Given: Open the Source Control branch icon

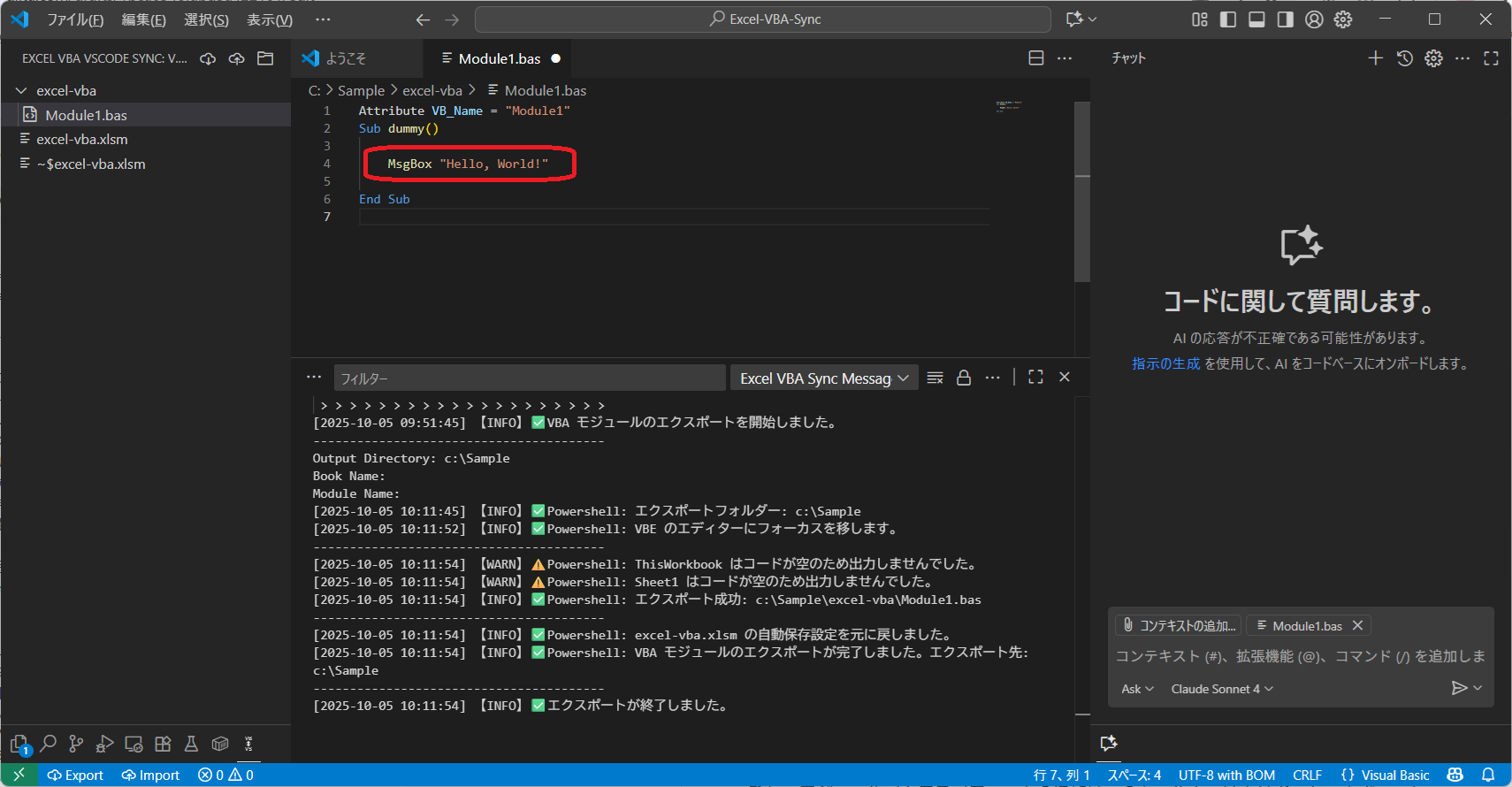Looking at the screenshot, I should [x=77, y=744].
